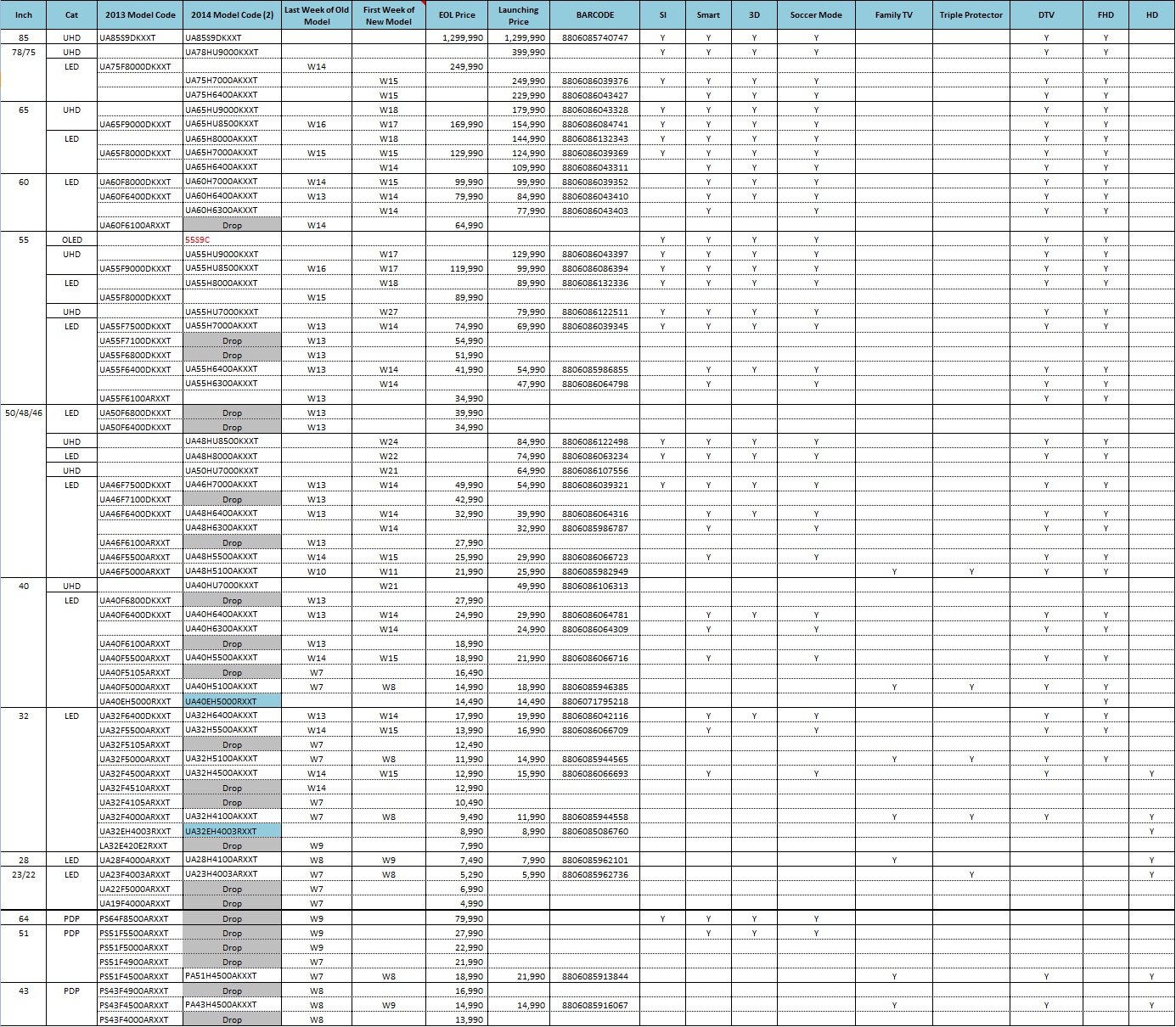Click barcode cell "8806085086760"
Viewport: 1176px width, 1027px height.
595,832
